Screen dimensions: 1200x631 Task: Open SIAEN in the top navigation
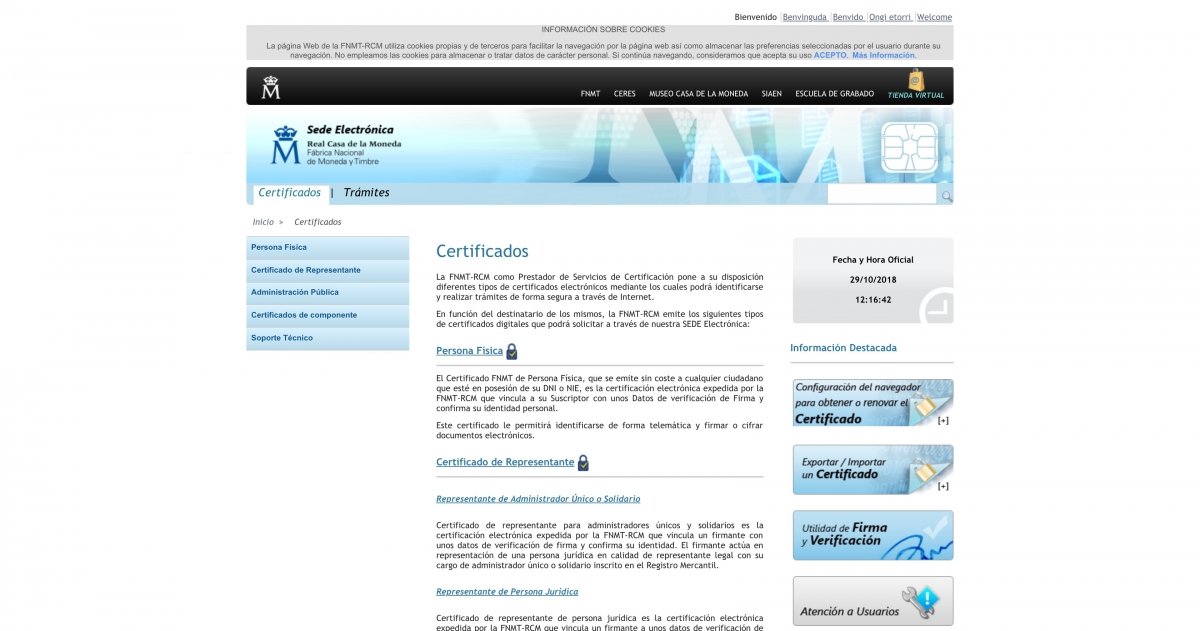tap(771, 94)
